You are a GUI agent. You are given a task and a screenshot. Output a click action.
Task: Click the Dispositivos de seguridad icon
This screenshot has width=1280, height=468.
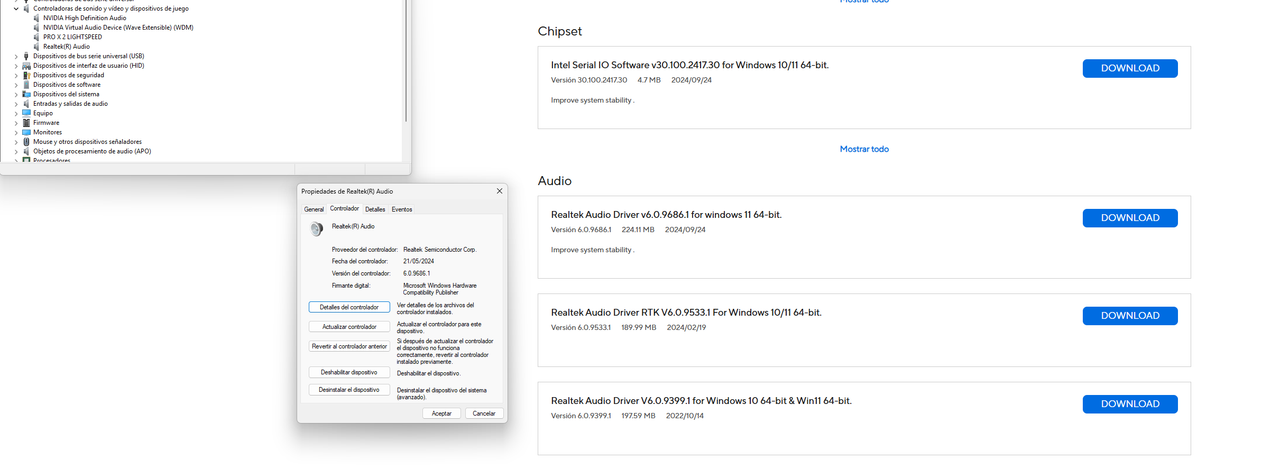(x=26, y=75)
